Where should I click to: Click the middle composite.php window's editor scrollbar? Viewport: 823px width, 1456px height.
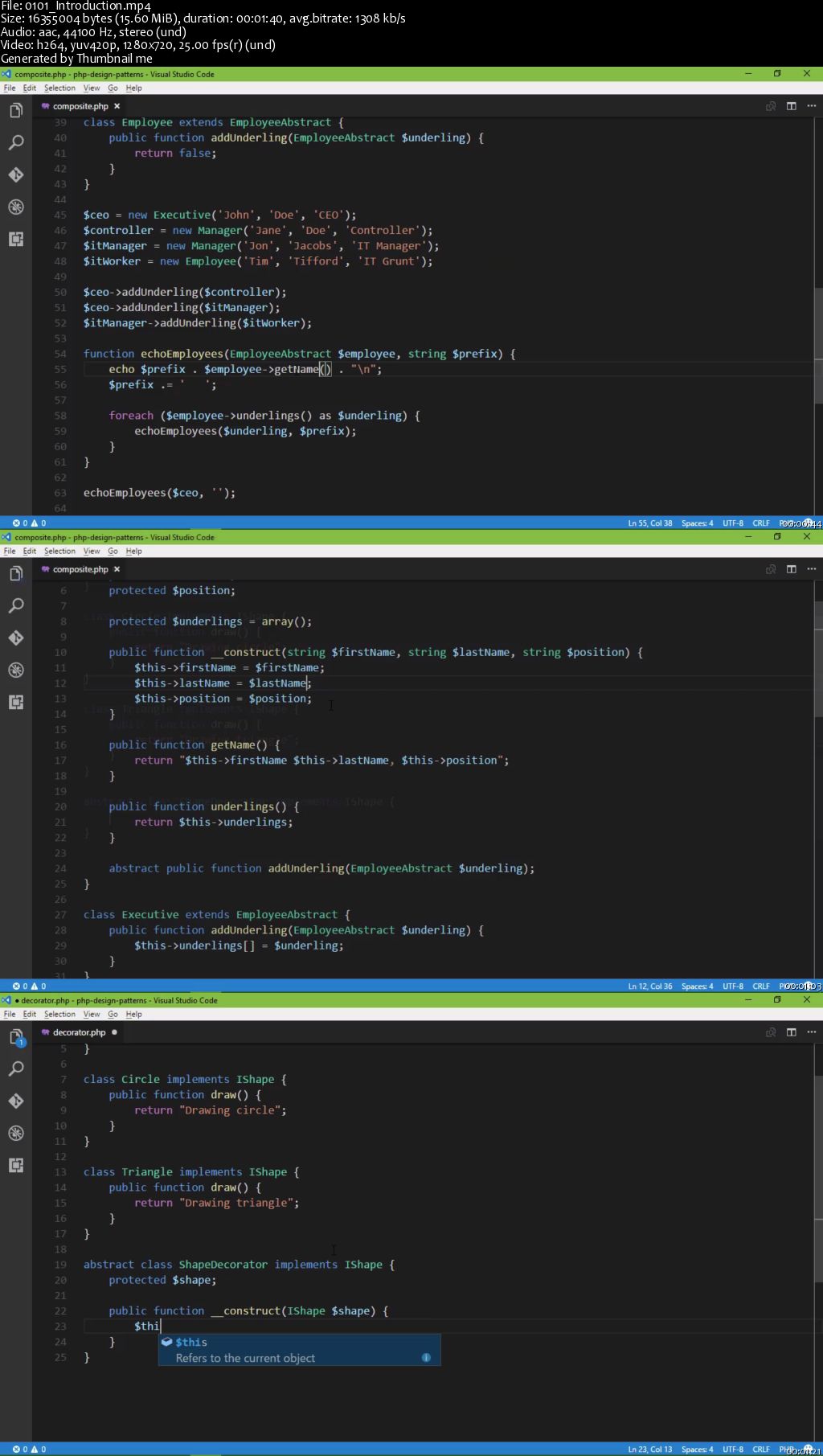tap(818, 658)
